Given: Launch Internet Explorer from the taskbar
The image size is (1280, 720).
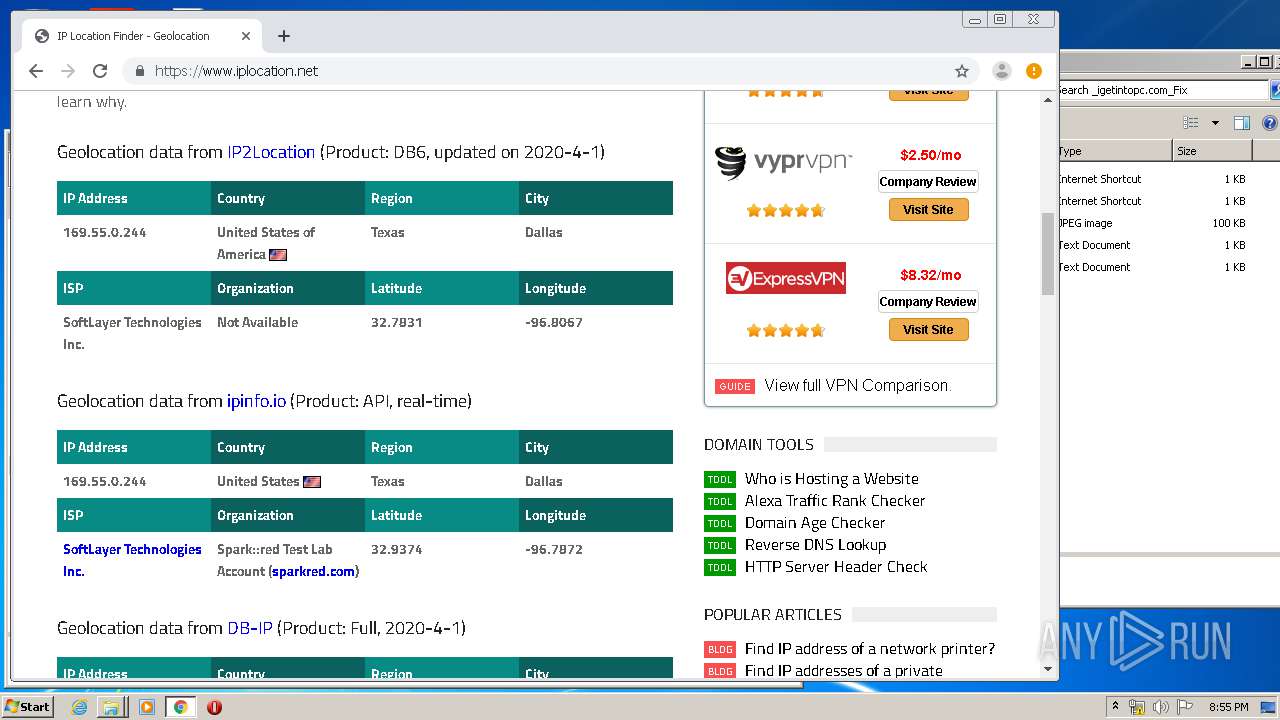Looking at the screenshot, I should [80, 707].
